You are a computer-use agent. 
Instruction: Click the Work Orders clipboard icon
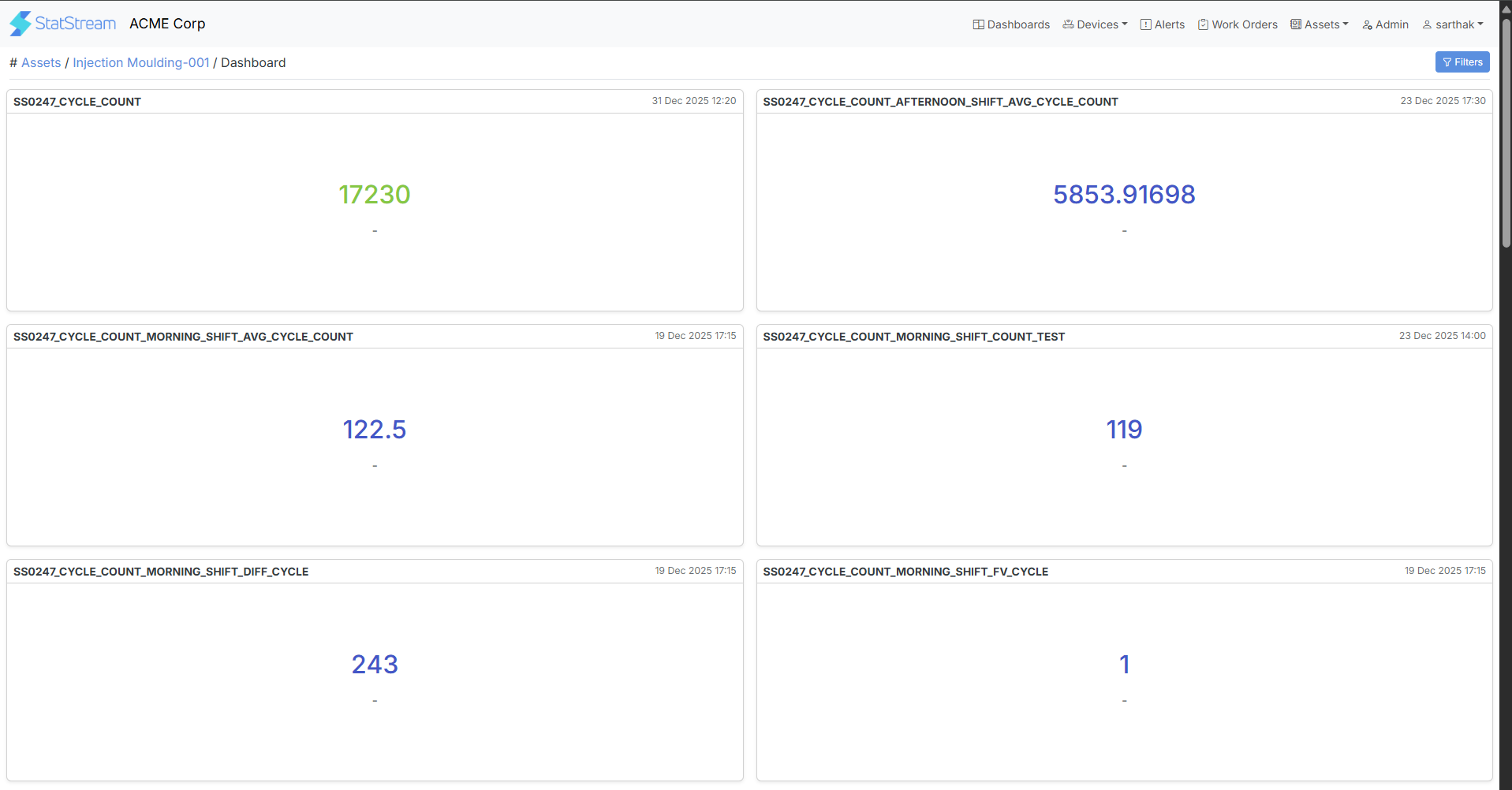pos(1203,24)
